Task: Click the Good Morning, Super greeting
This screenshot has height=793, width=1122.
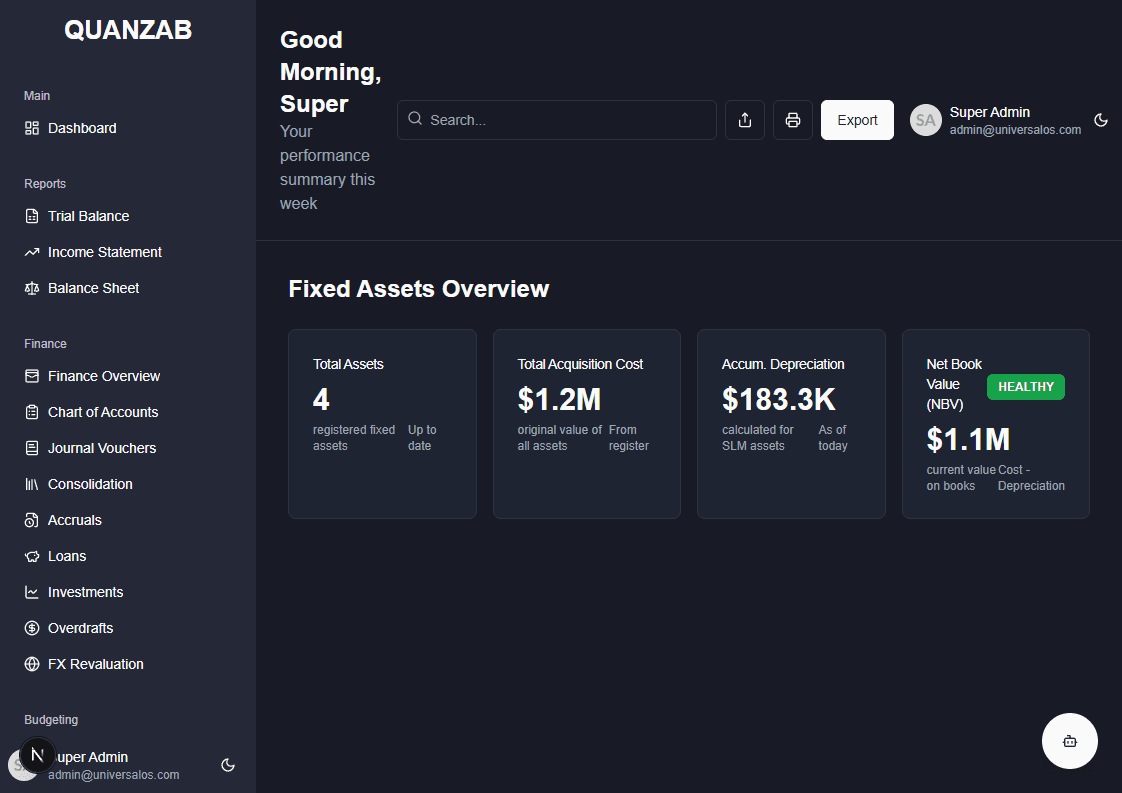Action: point(330,72)
